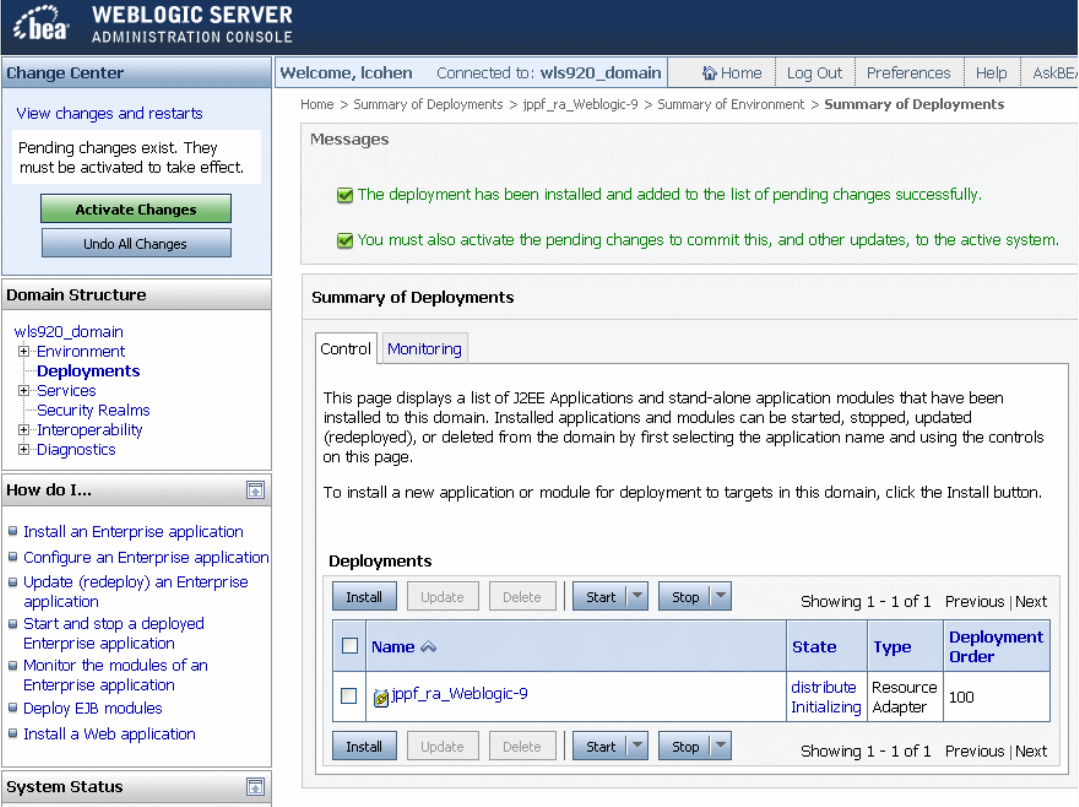Open Monitor the modules help link
This screenshot has width=1079, height=807.
tap(116, 675)
